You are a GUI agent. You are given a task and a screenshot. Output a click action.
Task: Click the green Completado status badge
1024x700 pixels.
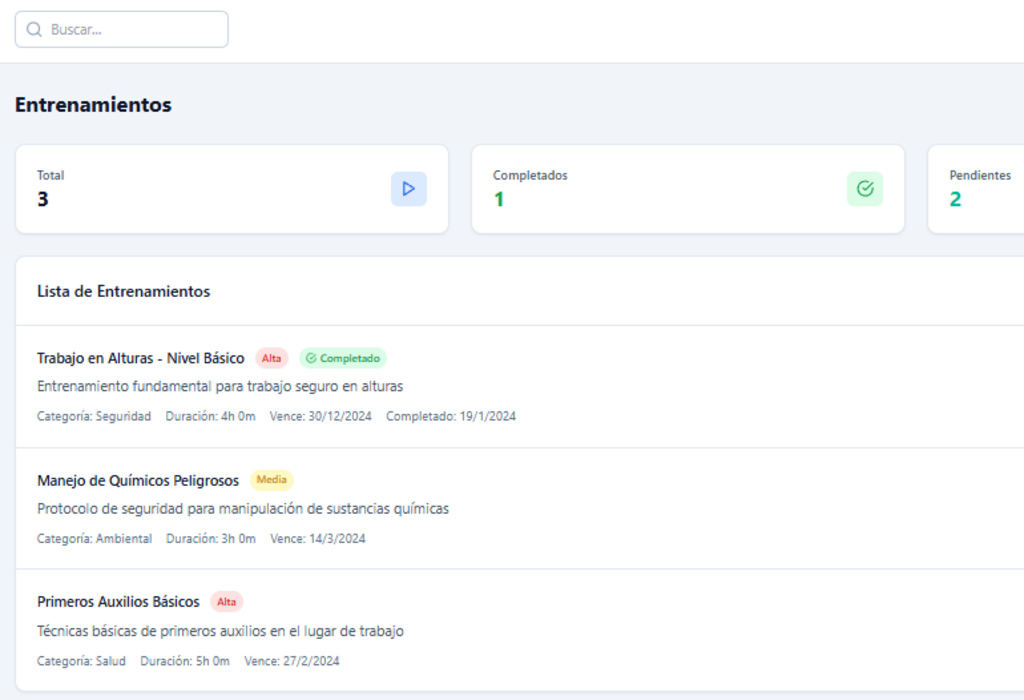(x=343, y=358)
